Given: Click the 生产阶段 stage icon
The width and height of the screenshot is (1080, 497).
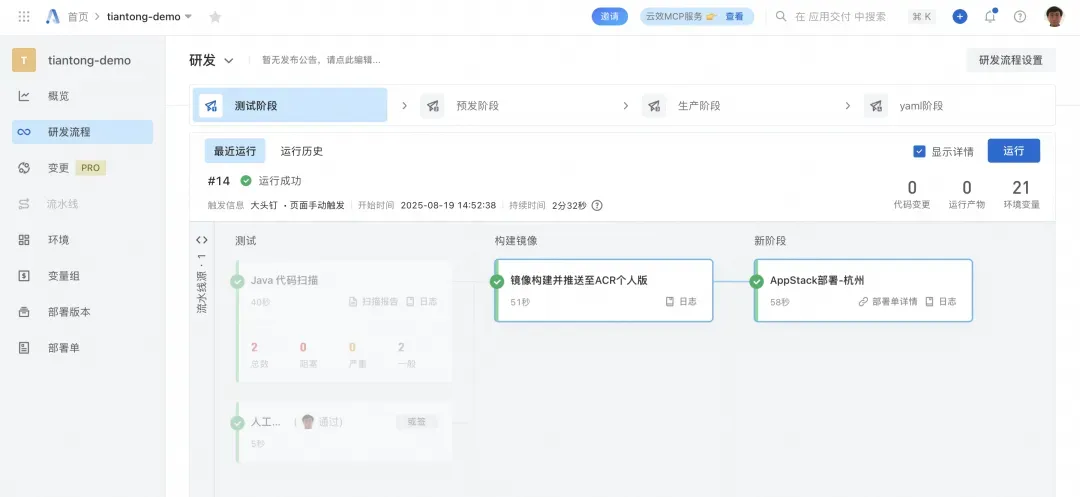Looking at the screenshot, I should [654, 106].
